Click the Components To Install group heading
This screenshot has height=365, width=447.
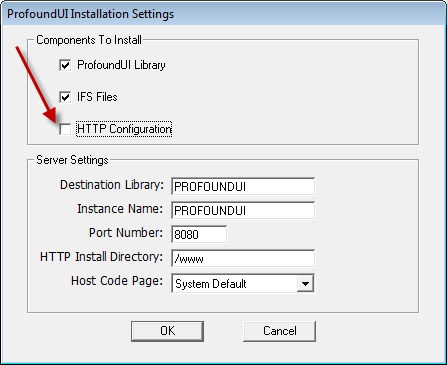[x=89, y=40]
